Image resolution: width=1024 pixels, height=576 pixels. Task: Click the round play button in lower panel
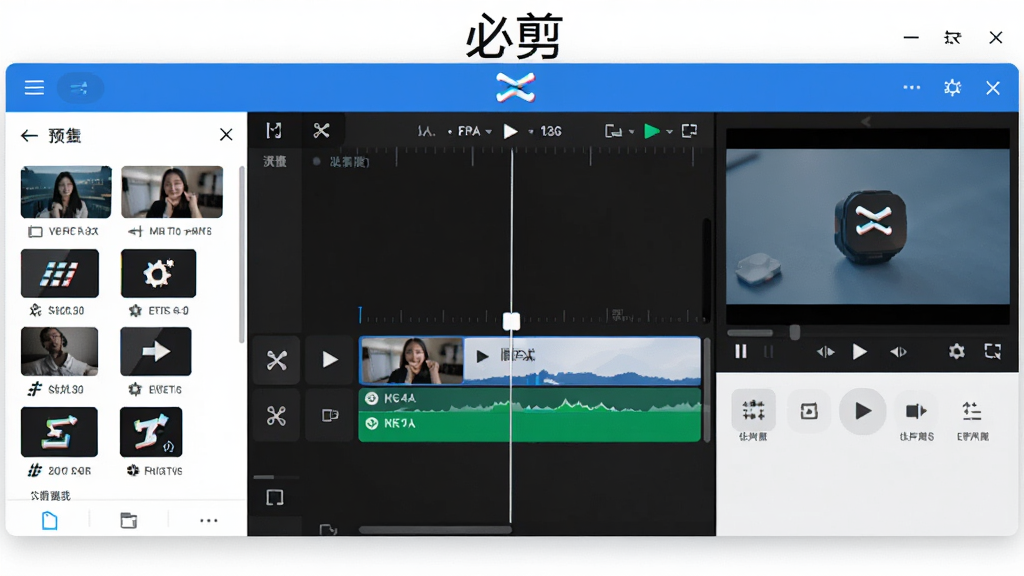tap(862, 411)
